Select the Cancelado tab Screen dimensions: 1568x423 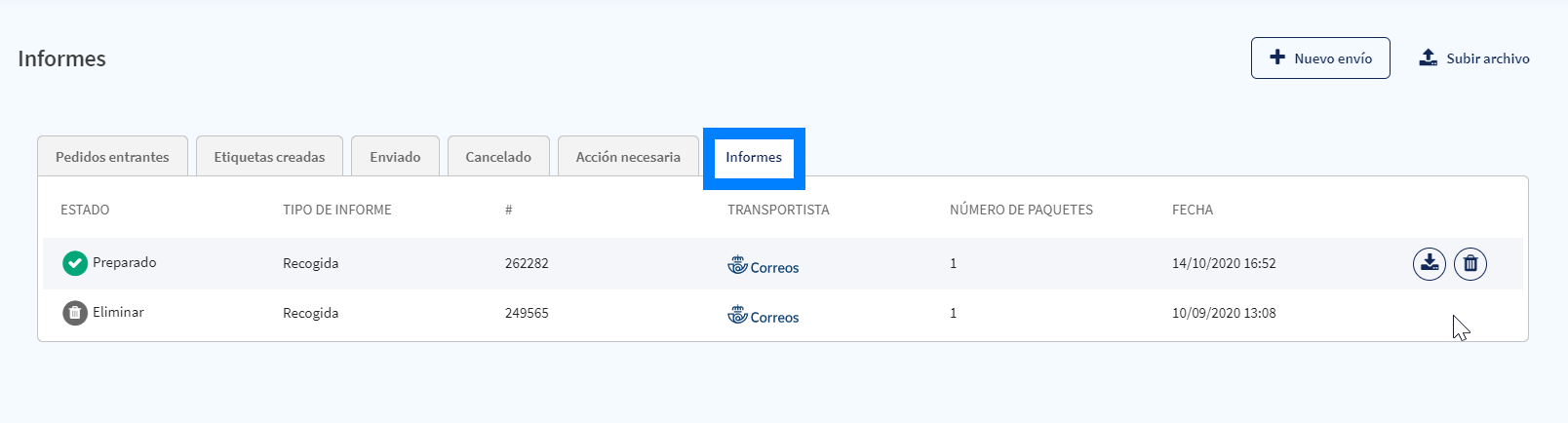pos(498,157)
